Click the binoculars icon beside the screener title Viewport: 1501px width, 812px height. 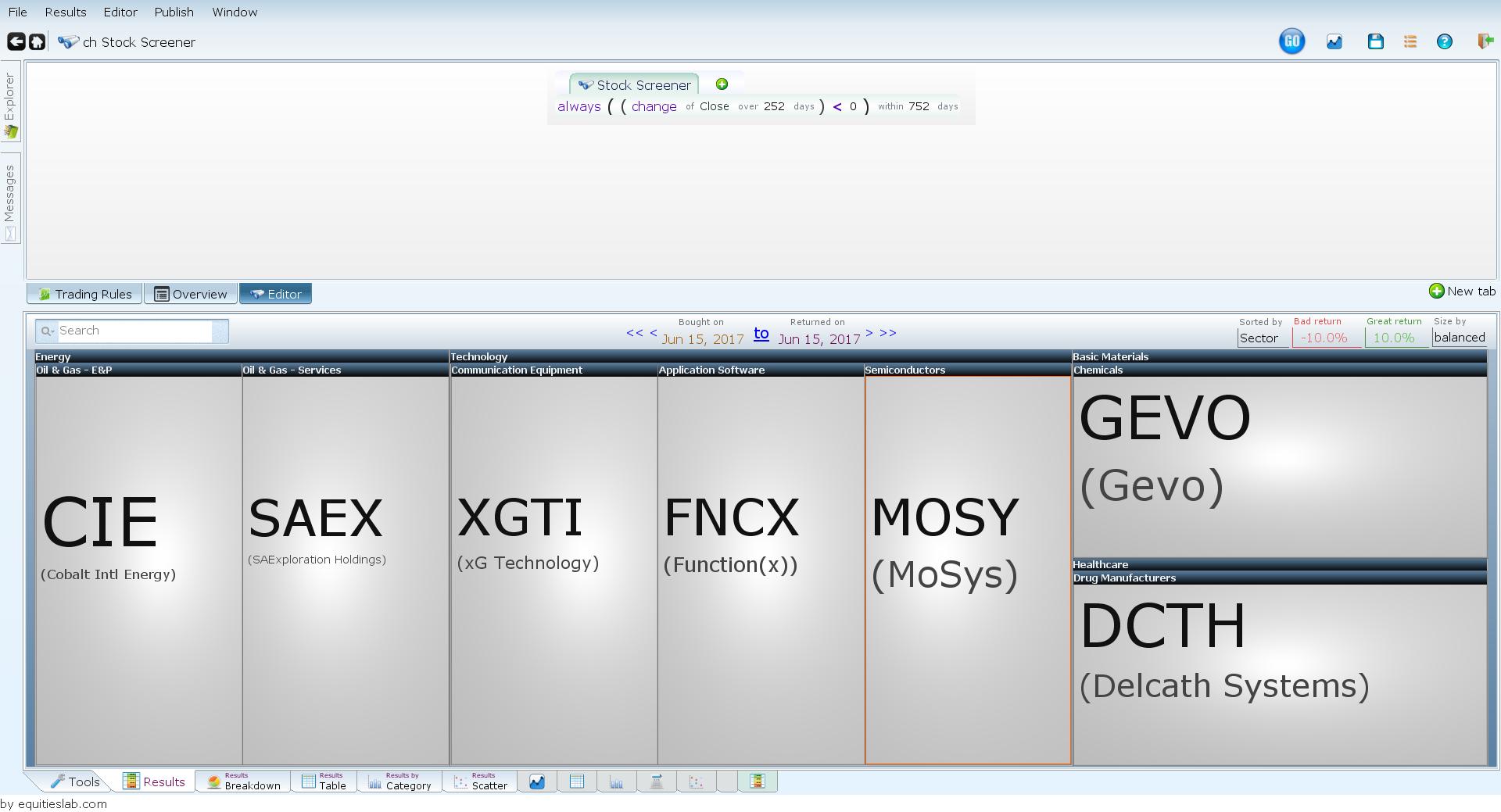(x=69, y=41)
